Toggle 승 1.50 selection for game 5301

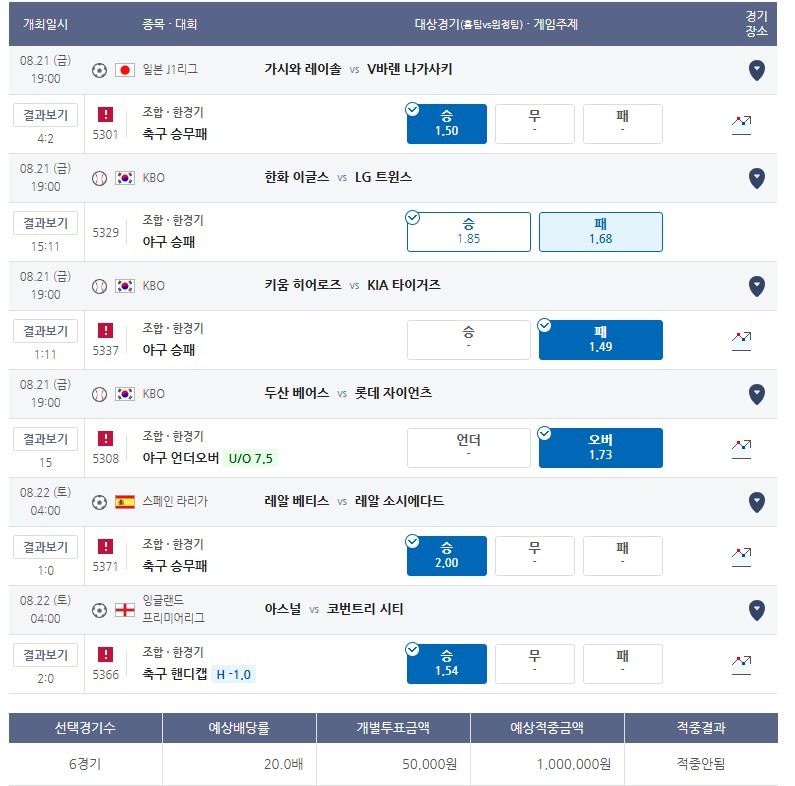tap(446, 124)
